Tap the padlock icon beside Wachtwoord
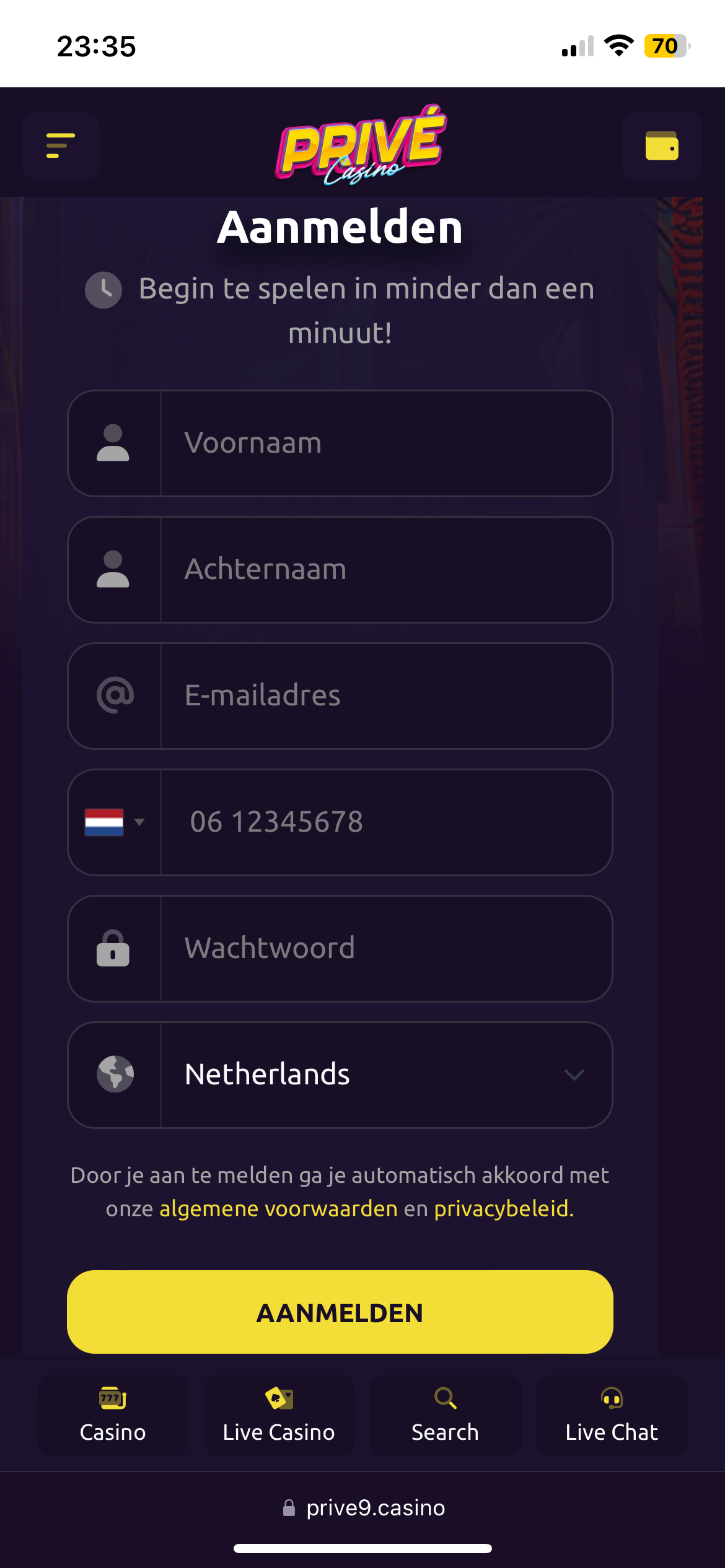This screenshot has width=725, height=1568. tap(113, 948)
